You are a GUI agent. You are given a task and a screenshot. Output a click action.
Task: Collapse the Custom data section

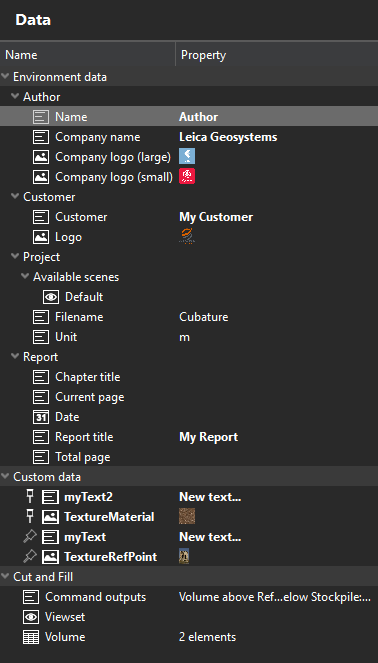click(5, 477)
